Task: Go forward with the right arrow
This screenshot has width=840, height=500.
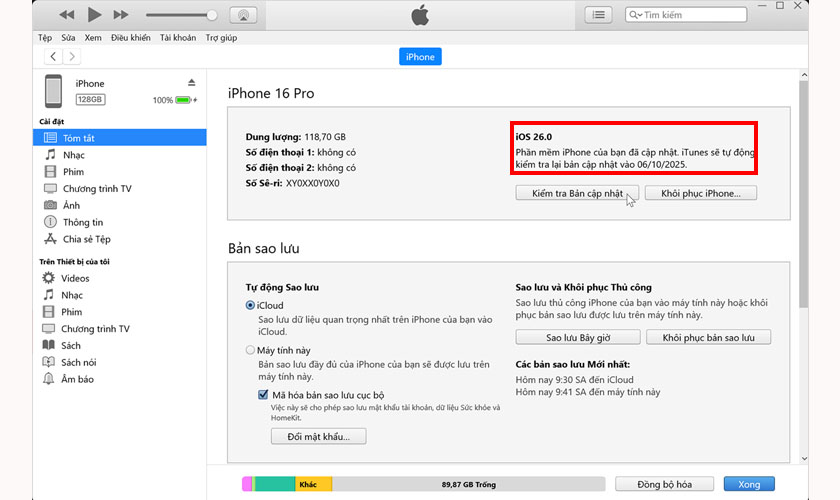Action: pyautogui.click(x=72, y=56)
